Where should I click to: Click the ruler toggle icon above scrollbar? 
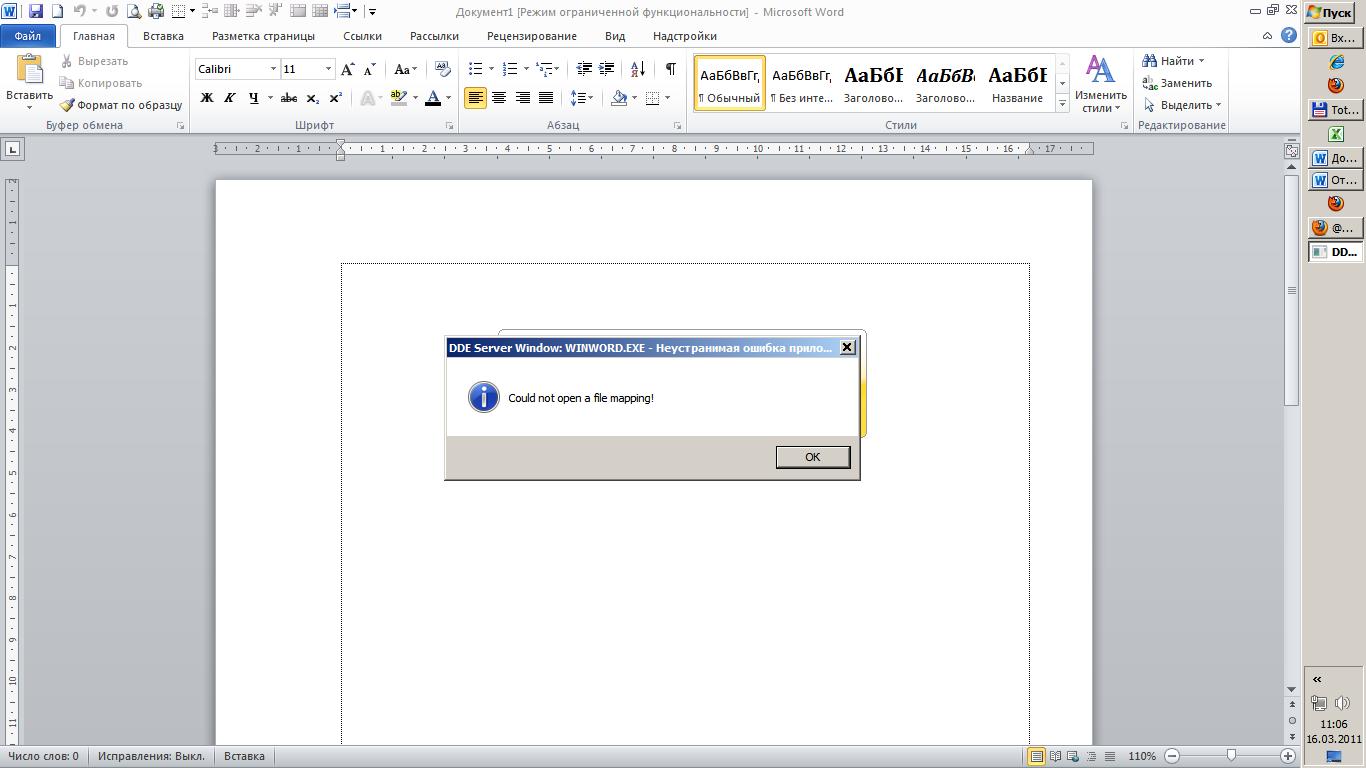tap(1291, 150)
